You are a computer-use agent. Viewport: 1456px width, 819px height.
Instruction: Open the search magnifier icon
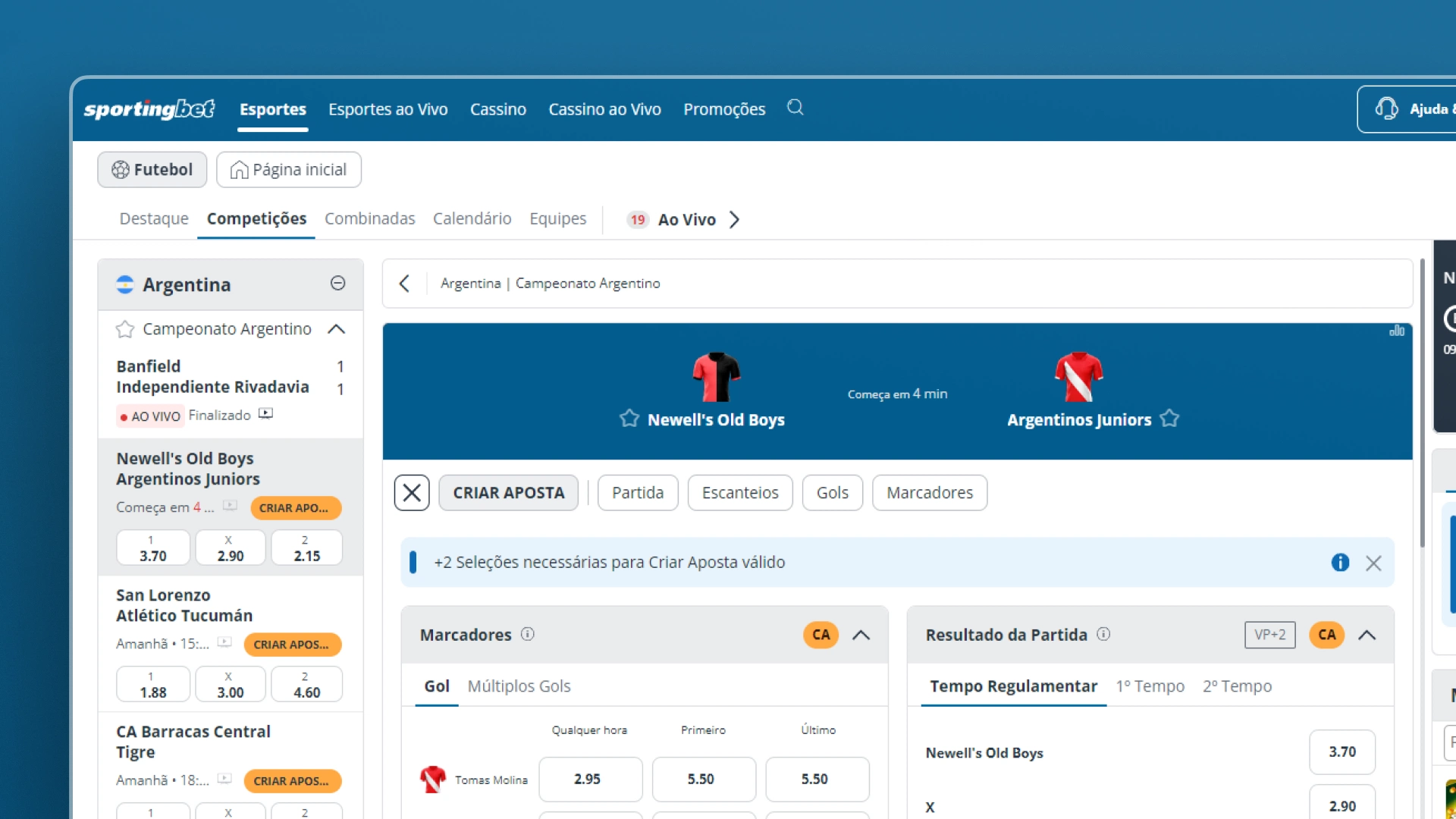click(x=795, y=108)
